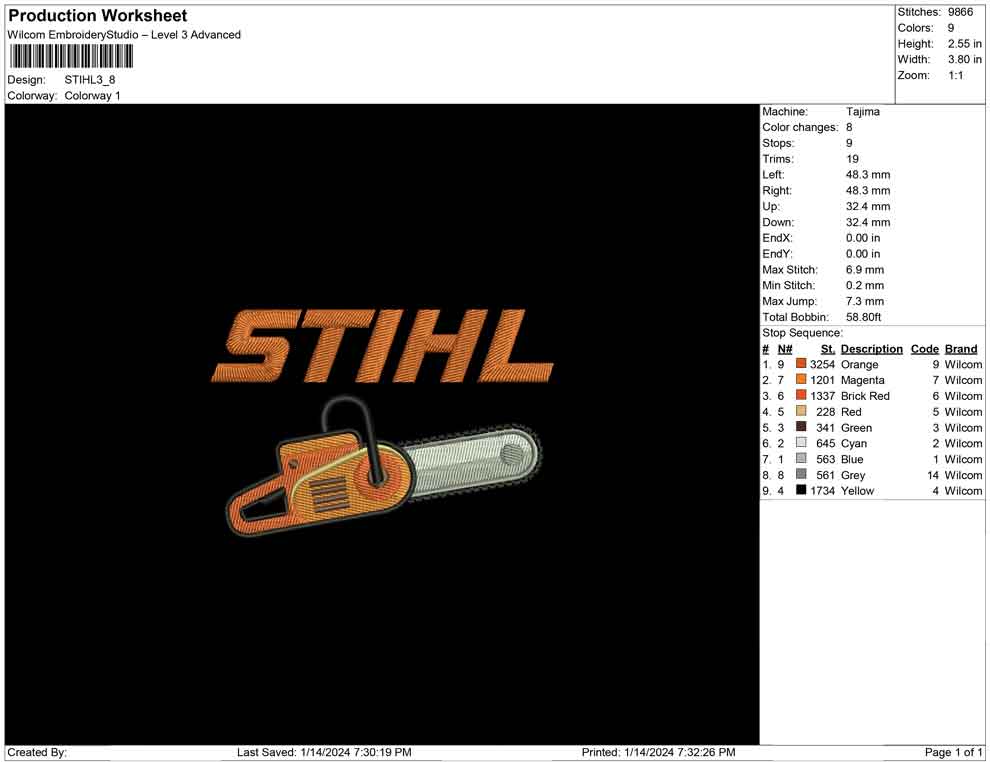Click the Stop Sequence header
This screenshot has height=762, width=990.
(x=800, y=332)
